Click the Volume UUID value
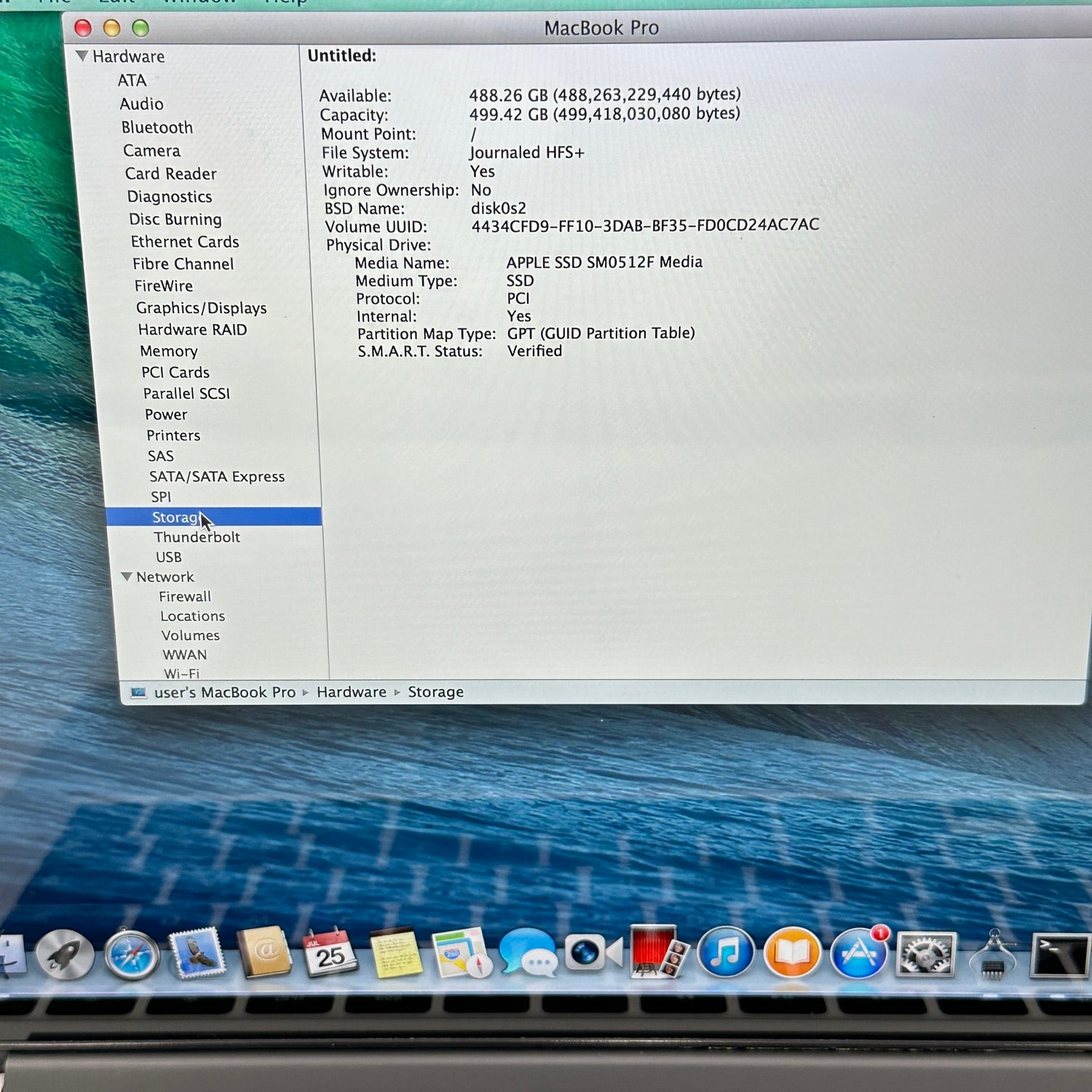This screenshot has height=1092, width=1092. 645,225
